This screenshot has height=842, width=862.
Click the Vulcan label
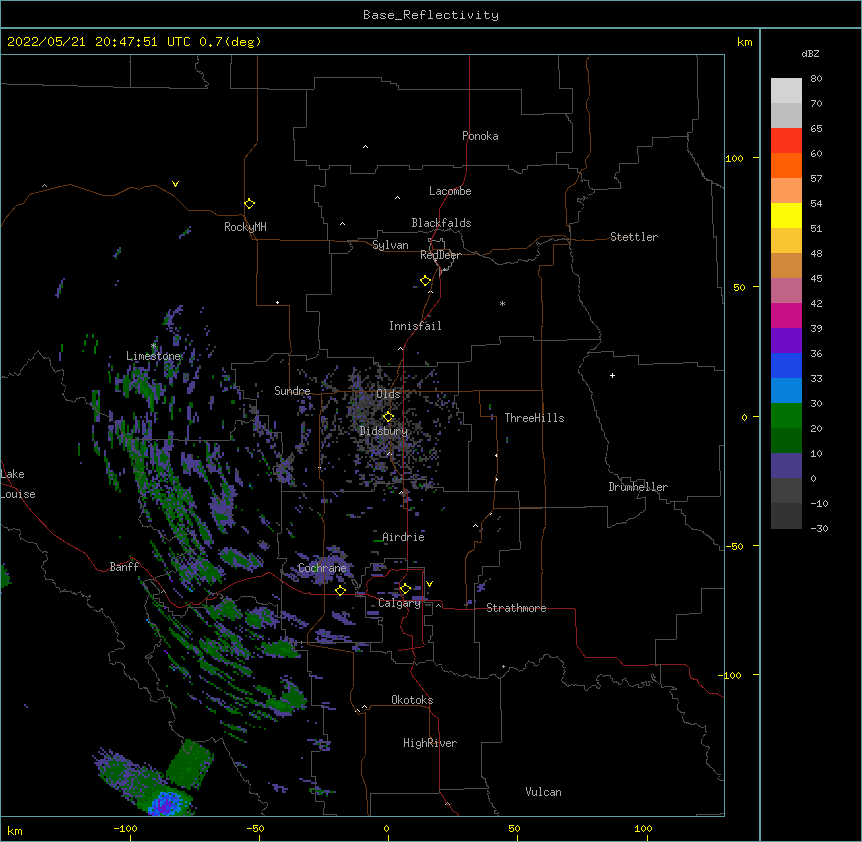pyautogui.click(x=543, y=792)
